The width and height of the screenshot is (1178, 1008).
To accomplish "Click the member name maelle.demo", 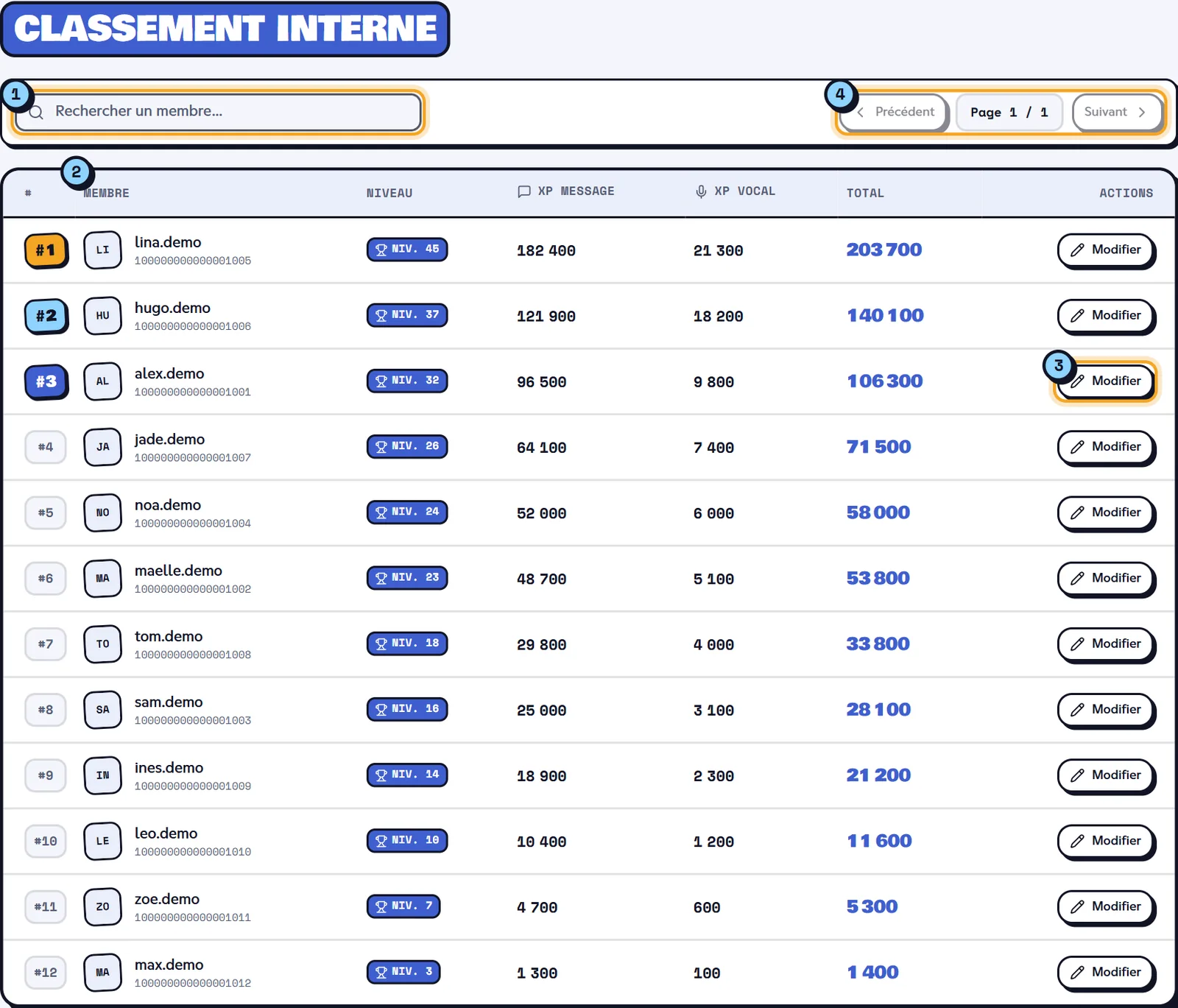I will click(x=178, y=571).
